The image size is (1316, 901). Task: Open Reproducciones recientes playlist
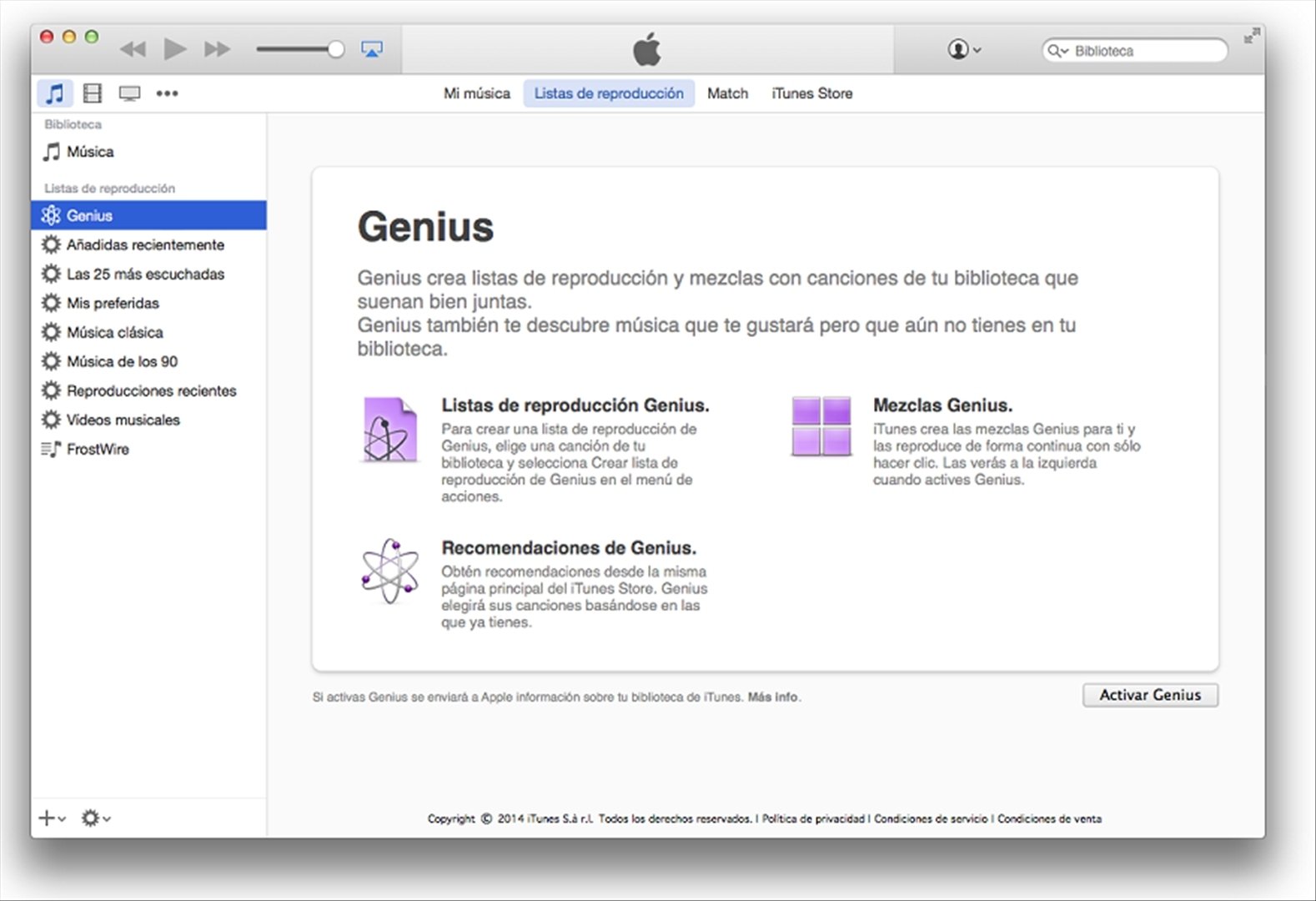[149, 390]
